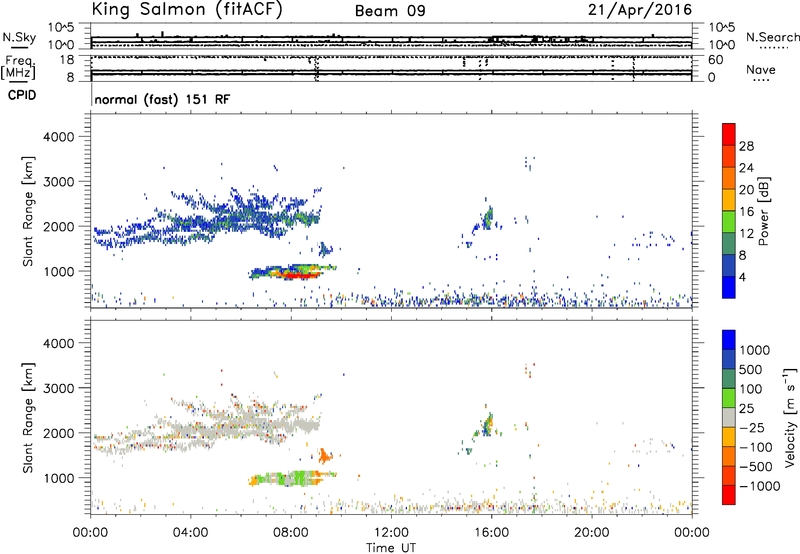
Task: Click the Power [dB] colorbar title
Action: point(763,211)
